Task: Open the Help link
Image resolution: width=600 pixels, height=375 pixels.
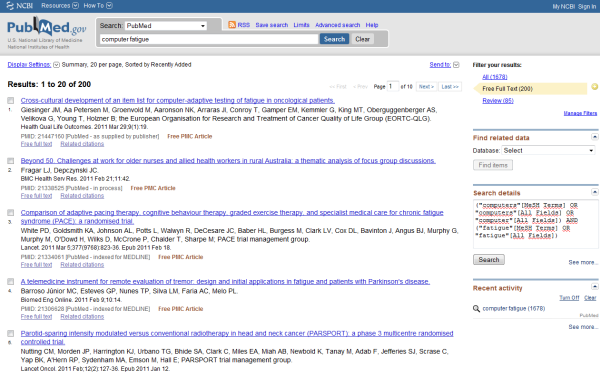Action: tap(372, 25)
